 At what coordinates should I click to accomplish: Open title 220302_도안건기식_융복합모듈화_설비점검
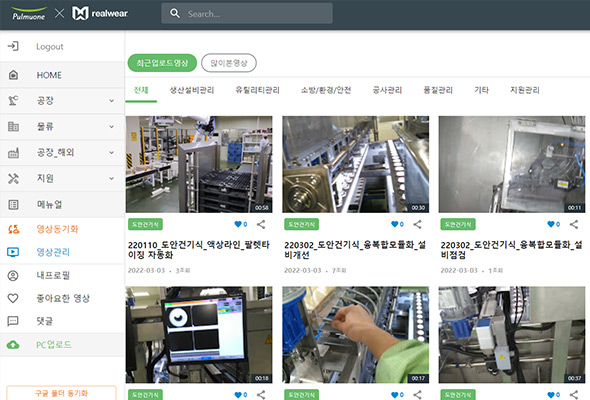[x=511, y=250]
